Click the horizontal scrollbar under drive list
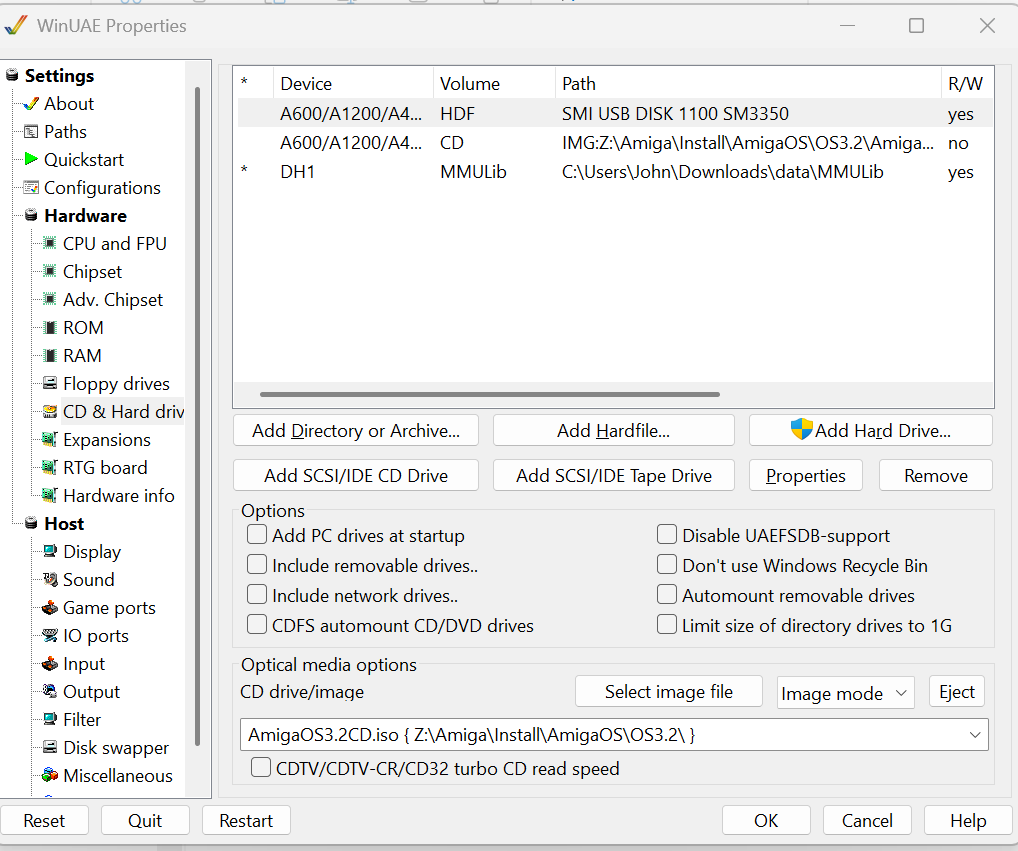The width and height of the screenshot is (1018, 851). pyautogui.click(x=489, y=395)
